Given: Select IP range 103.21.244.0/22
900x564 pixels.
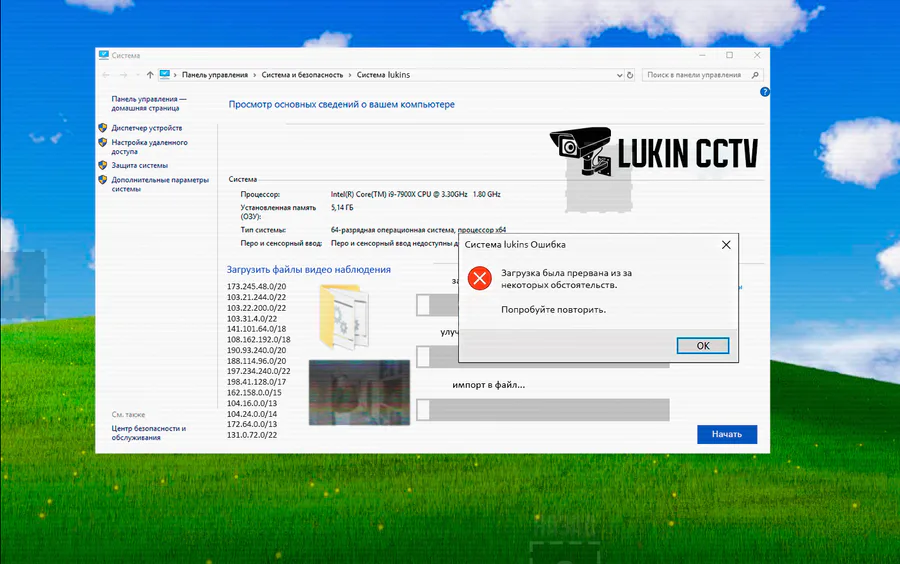Looking at the screenshot, I should pos(256,297).
